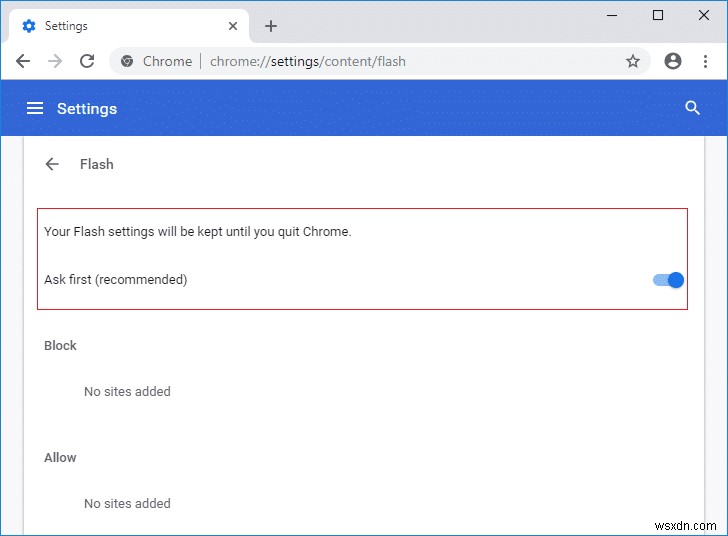Viewport: 728px width, 536px height.
Task: Bookmark this page with the star
Action: pos(633,61)
